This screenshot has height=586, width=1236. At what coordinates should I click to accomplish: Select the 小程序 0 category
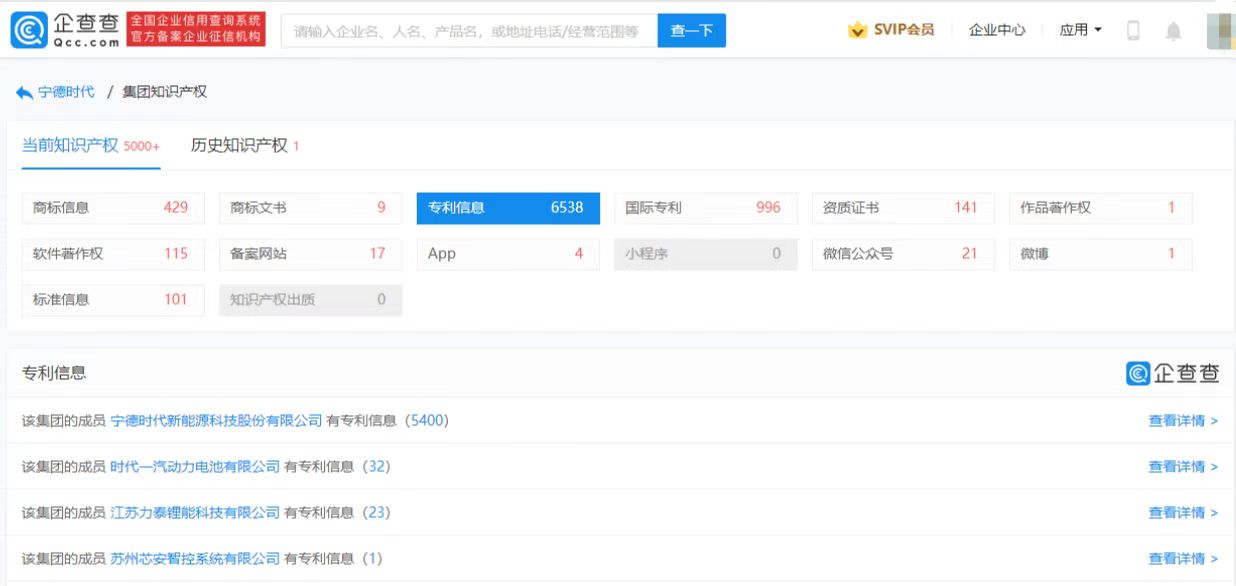point(705,254)
